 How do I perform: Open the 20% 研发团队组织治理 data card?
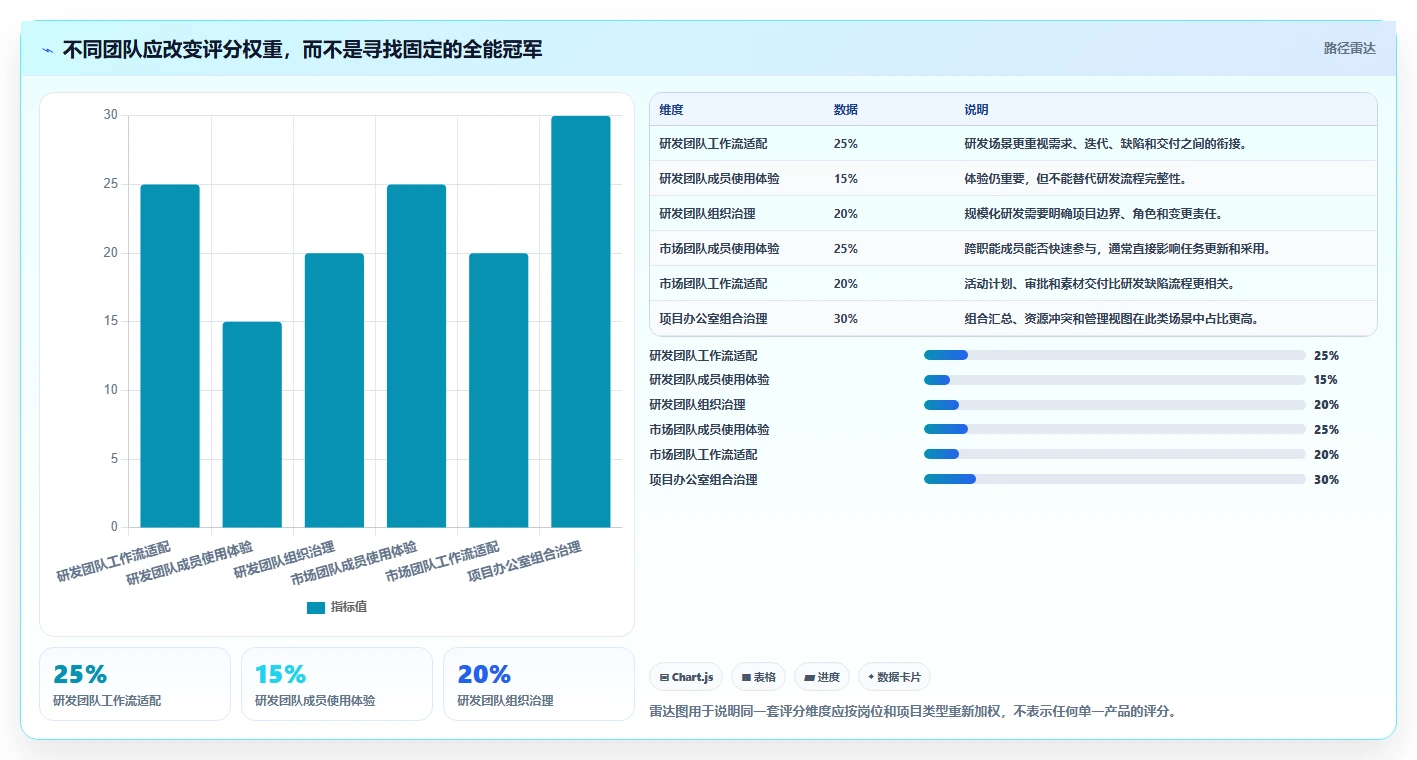pyautogui.click(x=539, y=684)
